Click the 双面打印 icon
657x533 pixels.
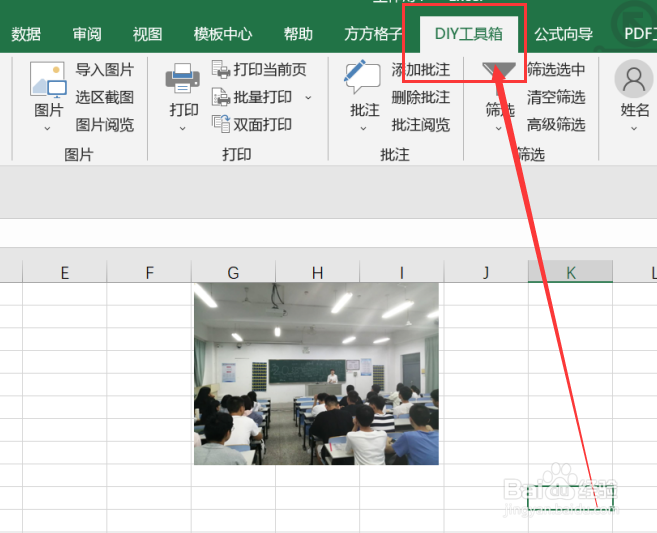[221, 124]
